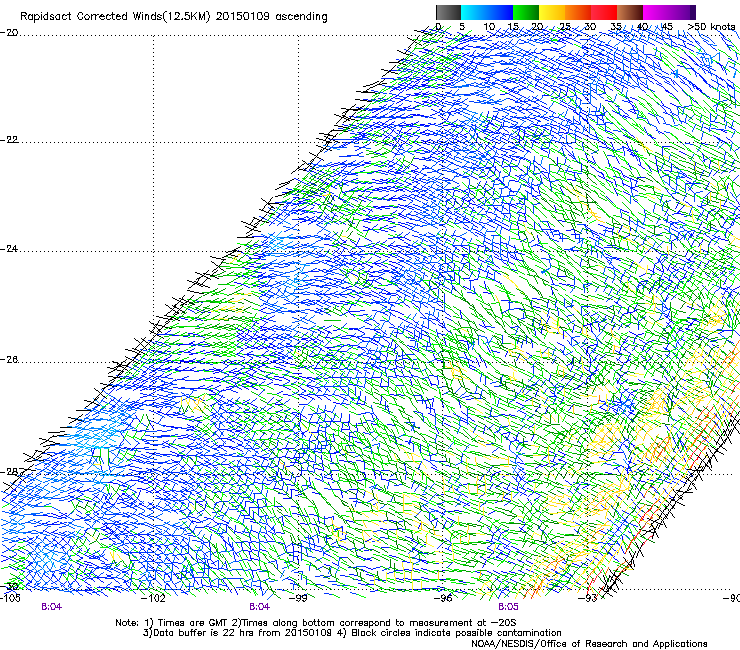Click the purple "8:05" swath time label
740x650 pixels.
coord(508,607)
